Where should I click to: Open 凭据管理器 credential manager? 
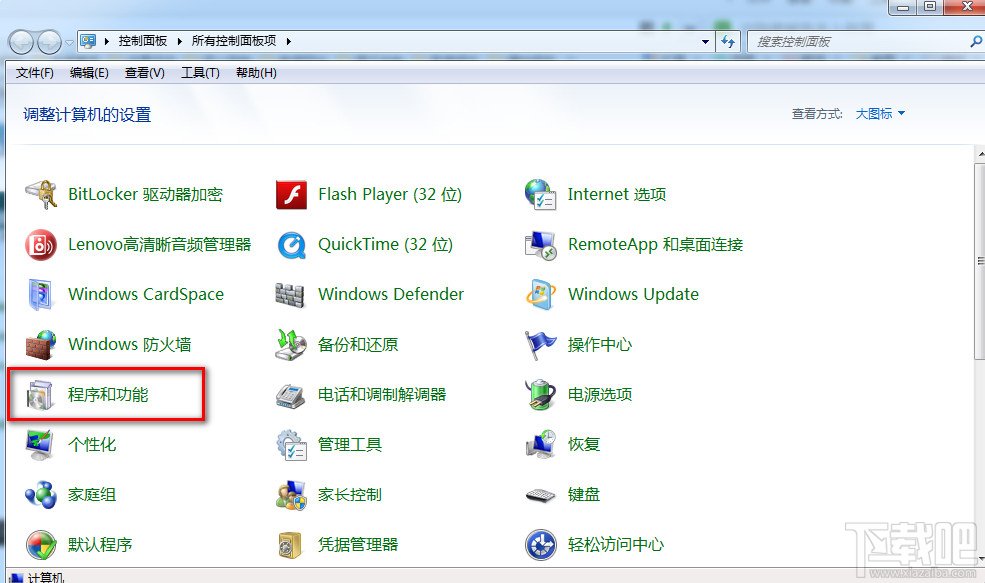360,544
